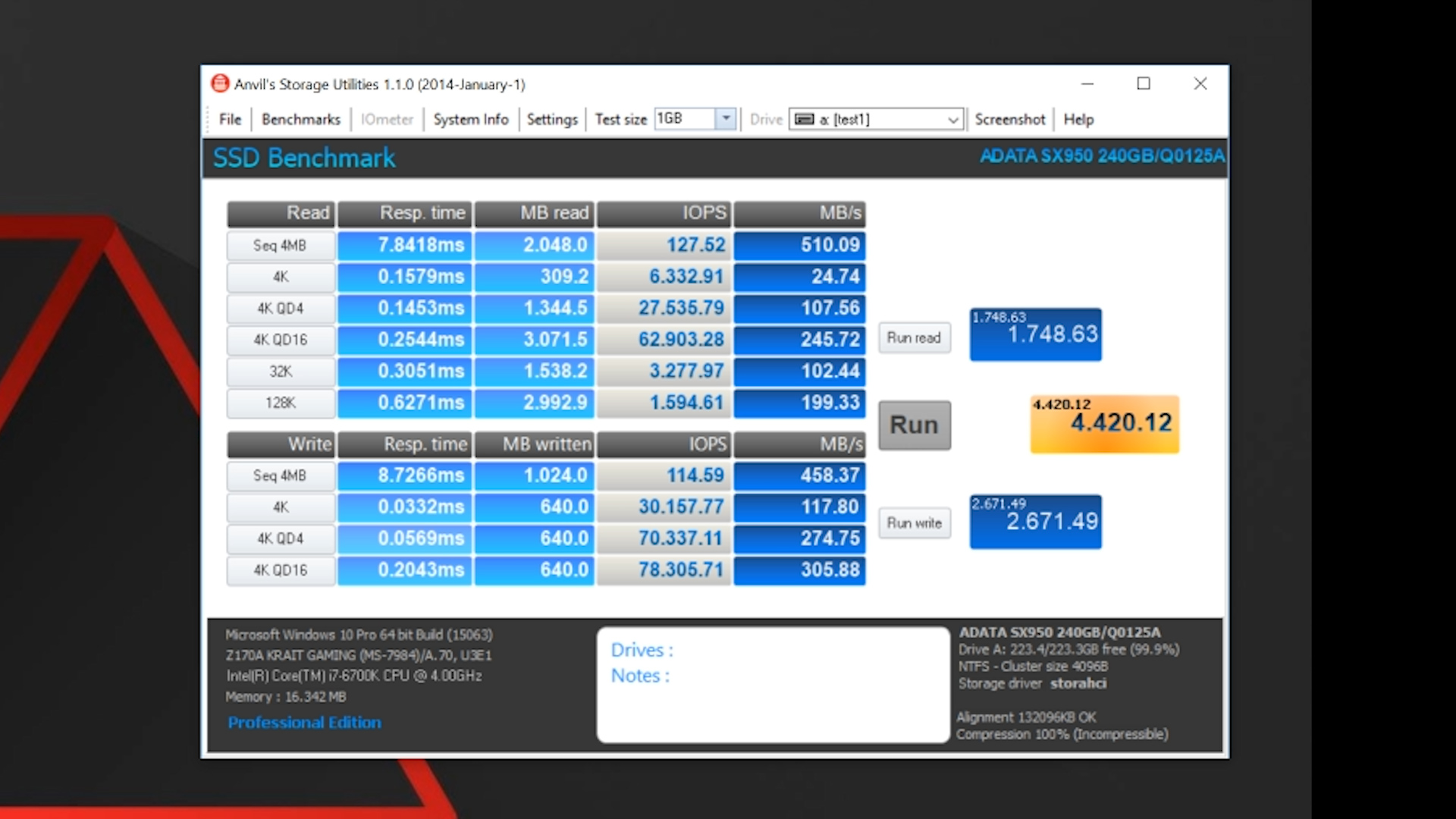Viewport: 1456px width, 819px height.
Task: Click the 458.37 MB/s write value
Action: pyautogui.click(x=799, y=475)
